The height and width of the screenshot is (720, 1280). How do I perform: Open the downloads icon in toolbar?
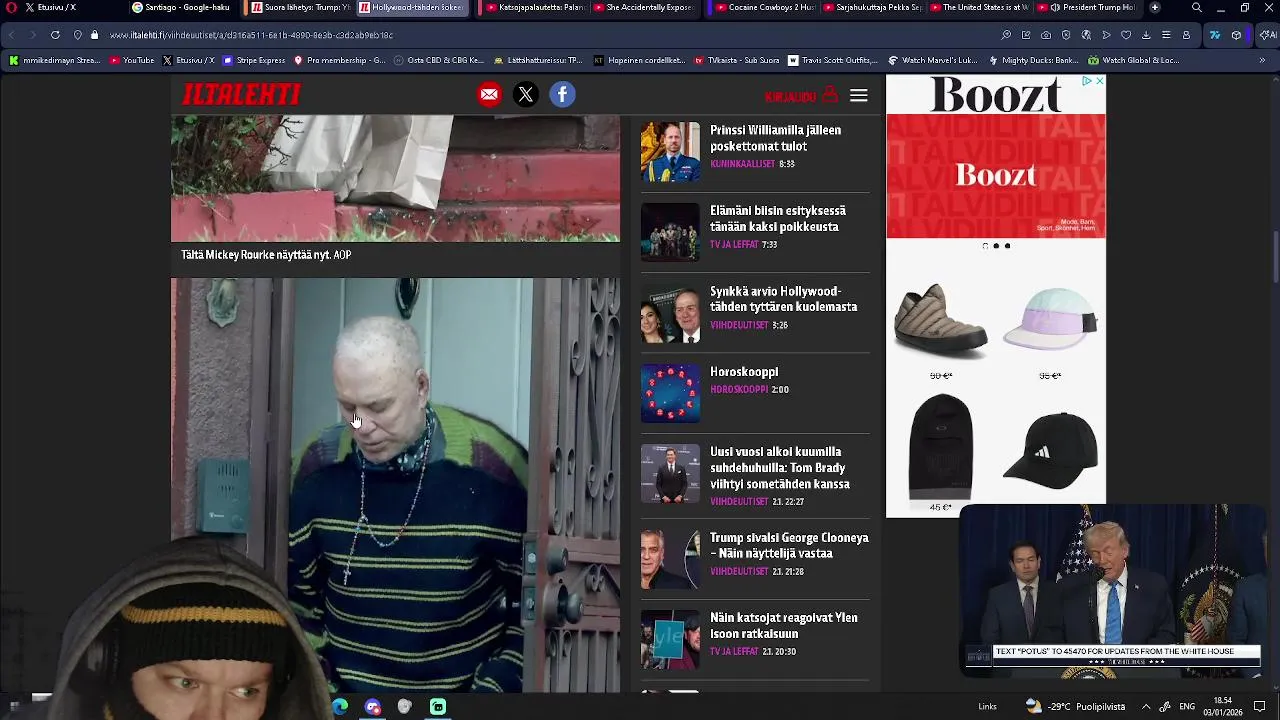pyautogui.click(x=1146, y=35)
